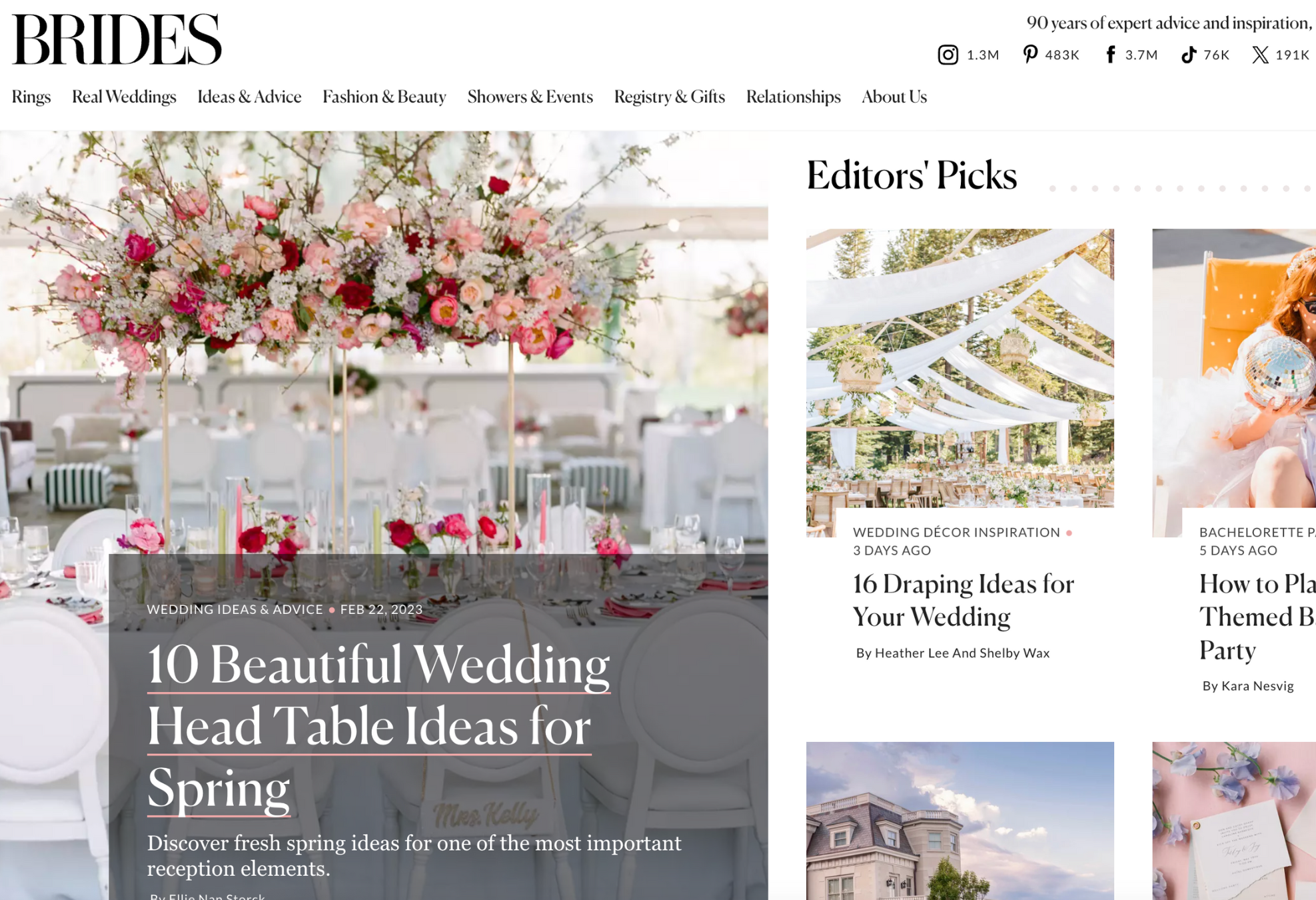Image resolution: width=1316 pixels, height=900 pixels.
Task: Open the Brides Instagram page icon
Action: click(x=948, y=55)
